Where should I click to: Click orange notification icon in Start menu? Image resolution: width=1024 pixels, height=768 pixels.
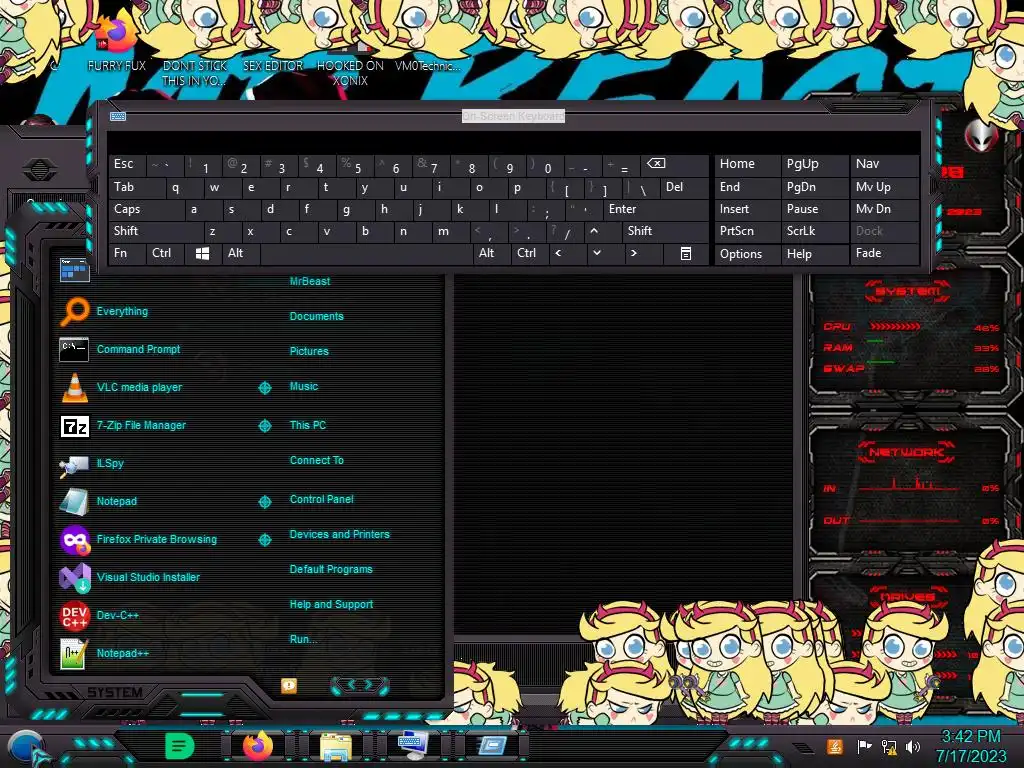pos(289,686)
